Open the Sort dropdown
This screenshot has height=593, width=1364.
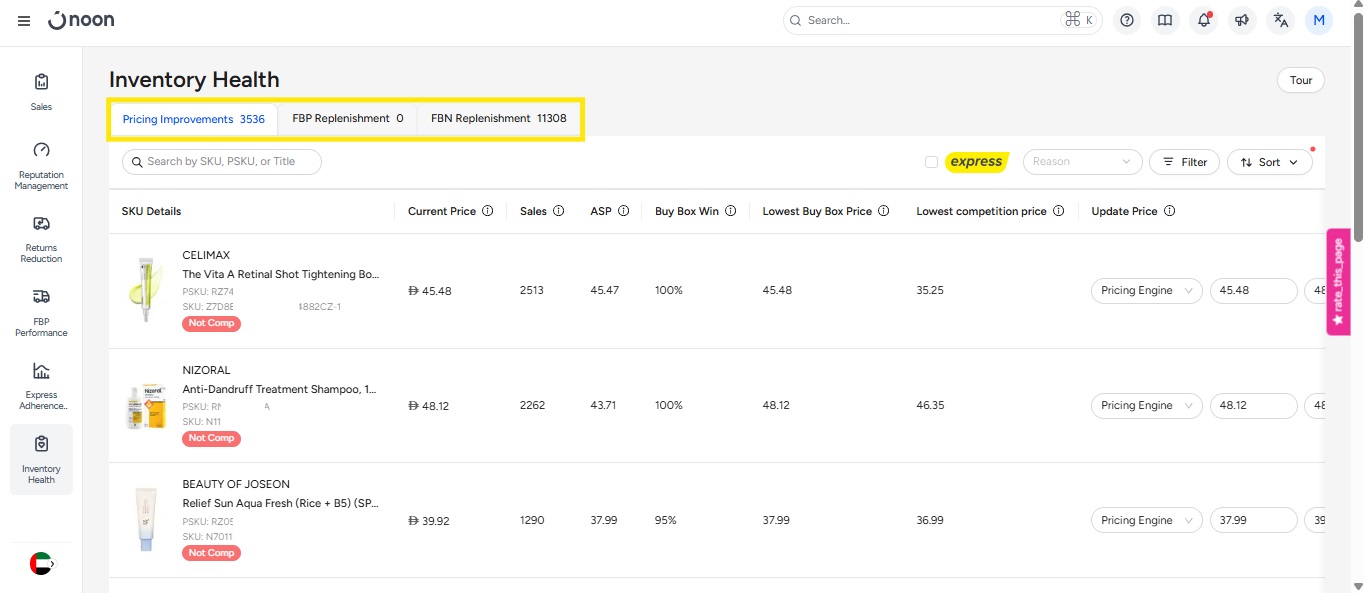pos(1269,162)
